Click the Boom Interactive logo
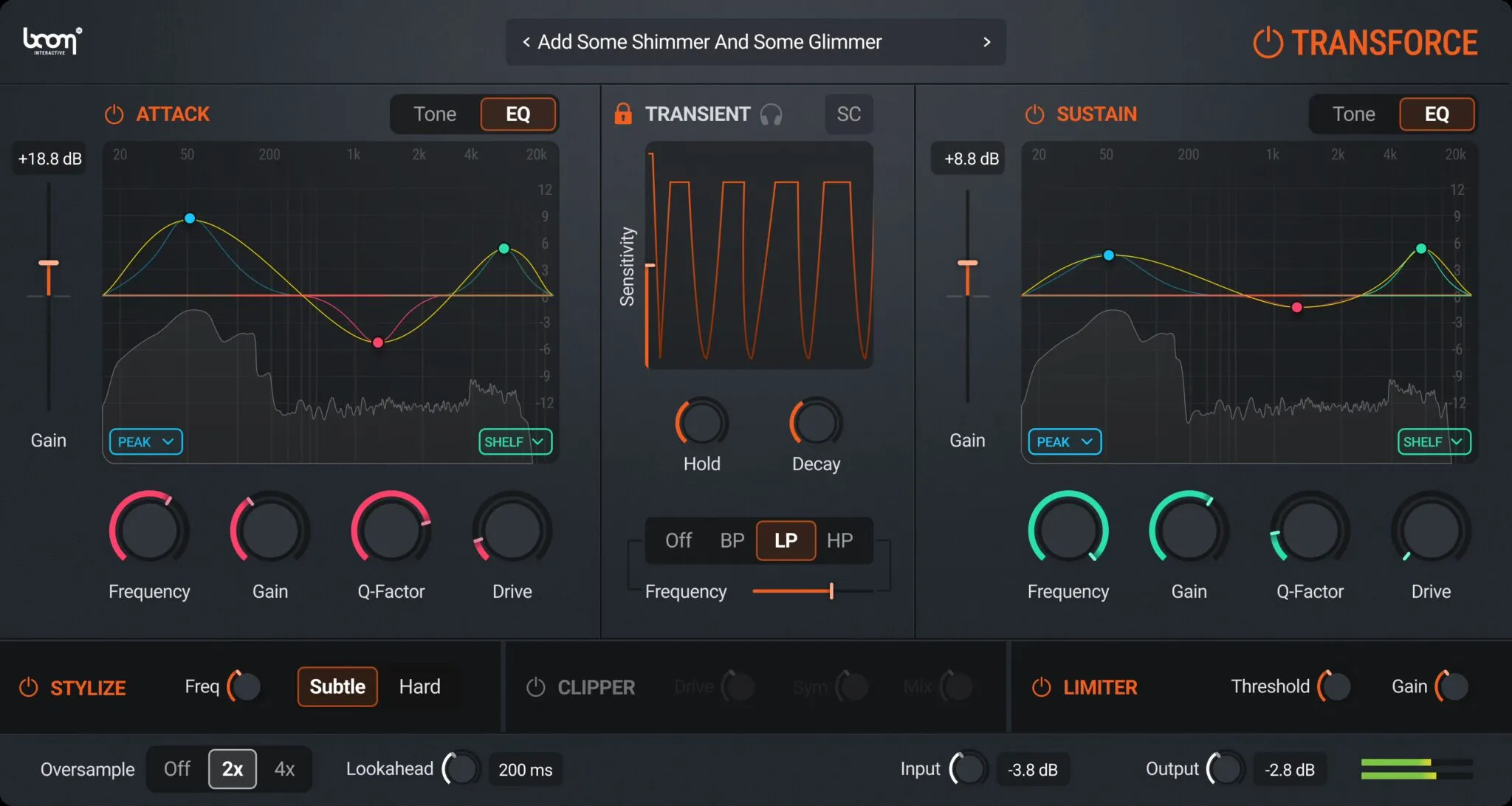Screen dimensions: 1512x806 point(52,41)
